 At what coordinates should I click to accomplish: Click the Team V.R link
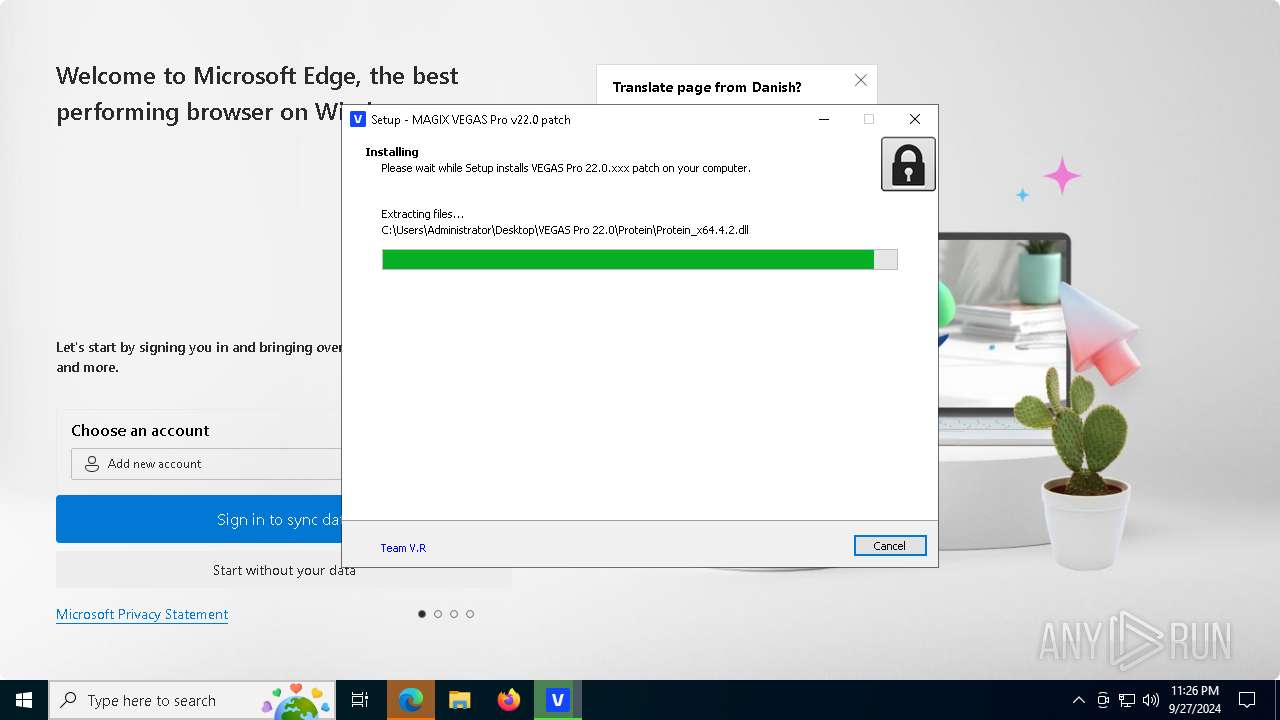tap(403, 548)
